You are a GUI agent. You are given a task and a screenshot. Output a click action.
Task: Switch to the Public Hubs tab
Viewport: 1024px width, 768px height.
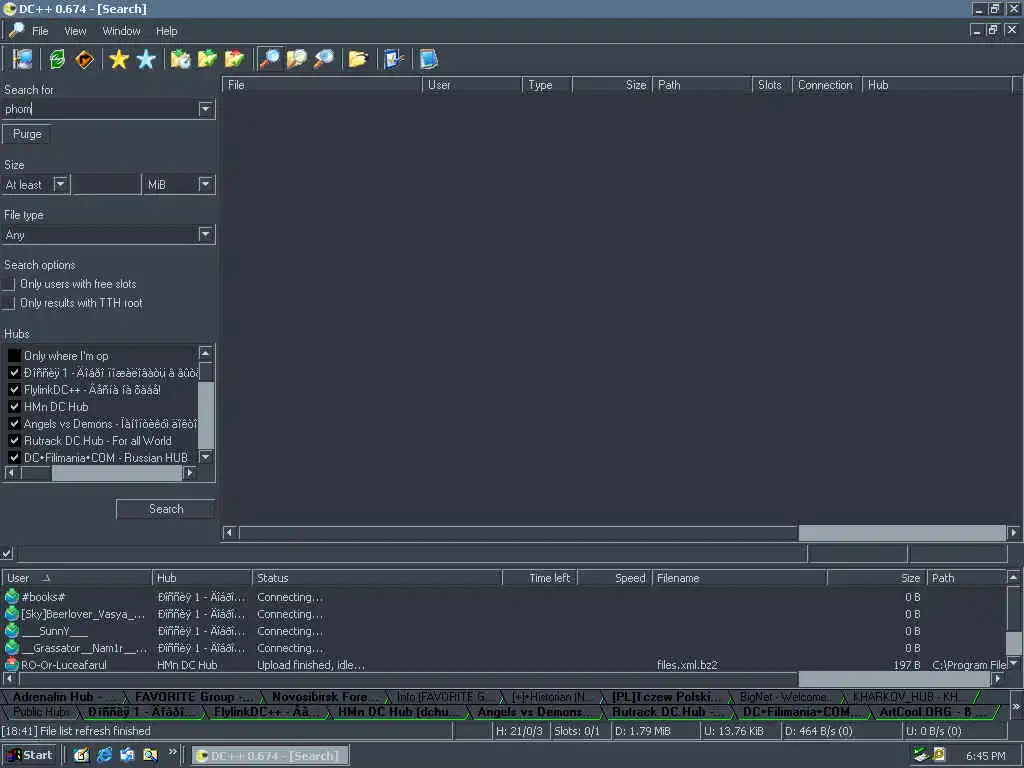point(40,712)
